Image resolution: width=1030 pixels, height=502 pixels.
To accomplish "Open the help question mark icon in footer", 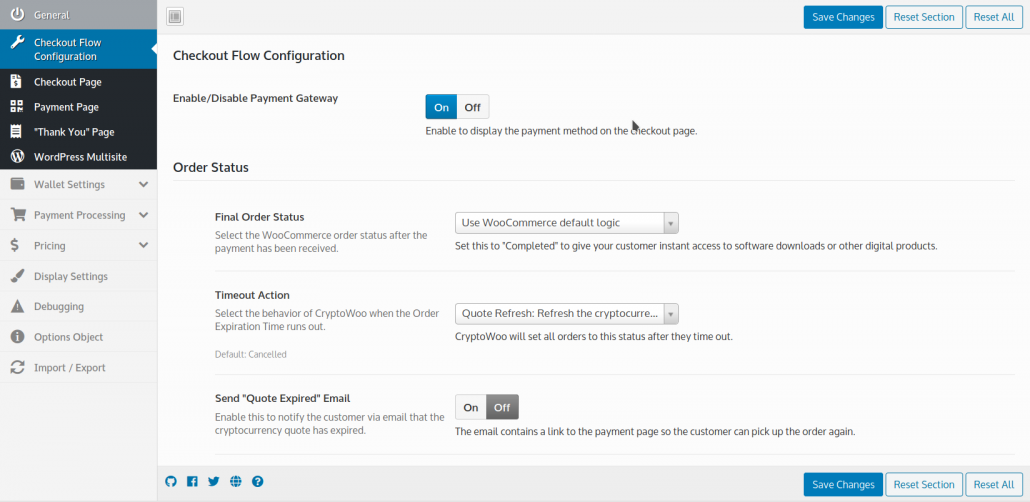I will pos(258,482).
